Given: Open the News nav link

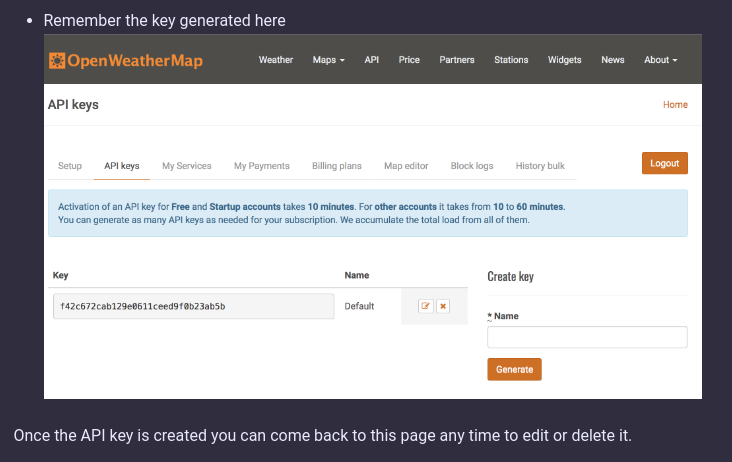Looking at the screenshot, I should 613,60.
